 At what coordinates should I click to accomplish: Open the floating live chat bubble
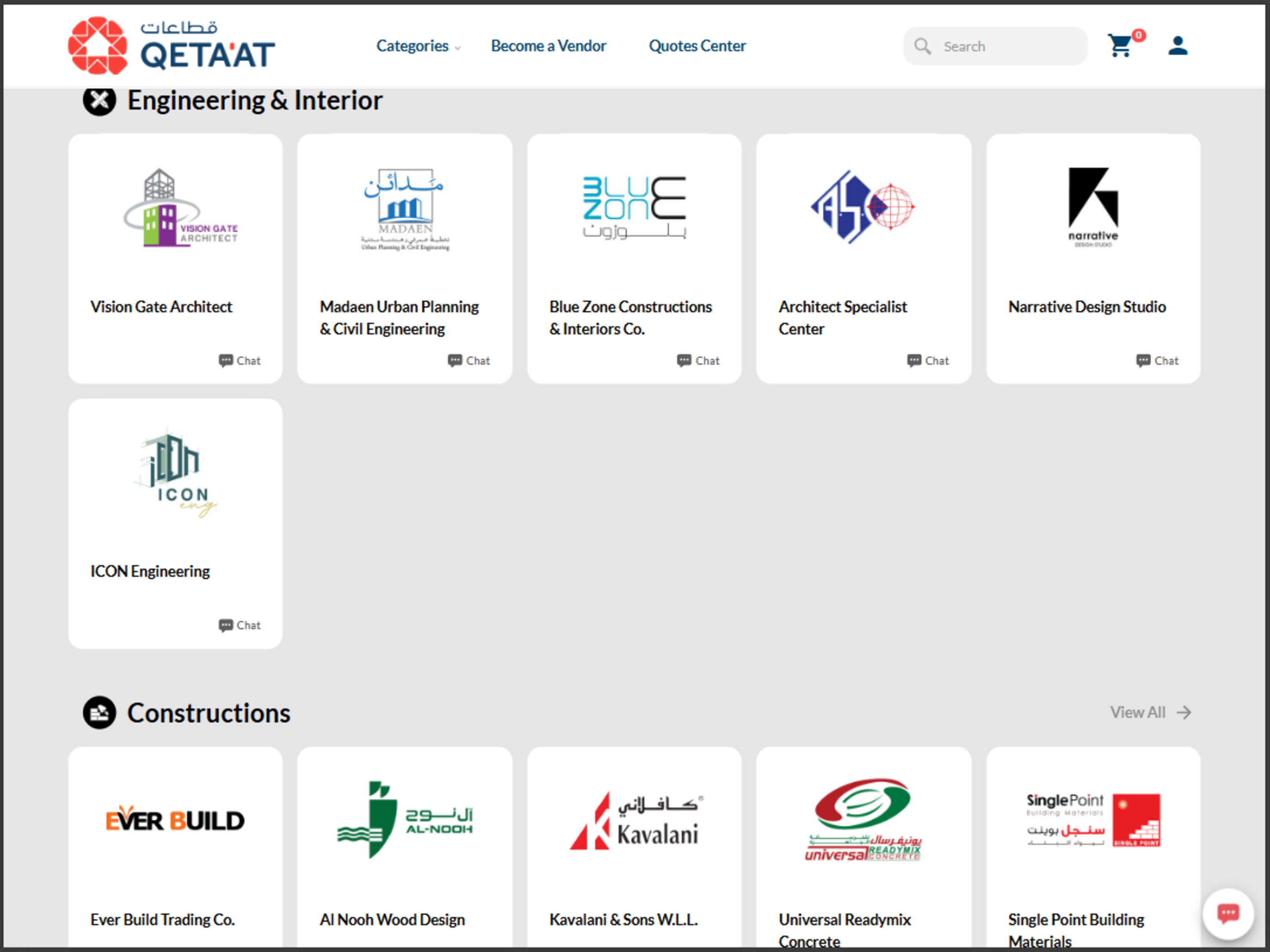[1228, 914]
